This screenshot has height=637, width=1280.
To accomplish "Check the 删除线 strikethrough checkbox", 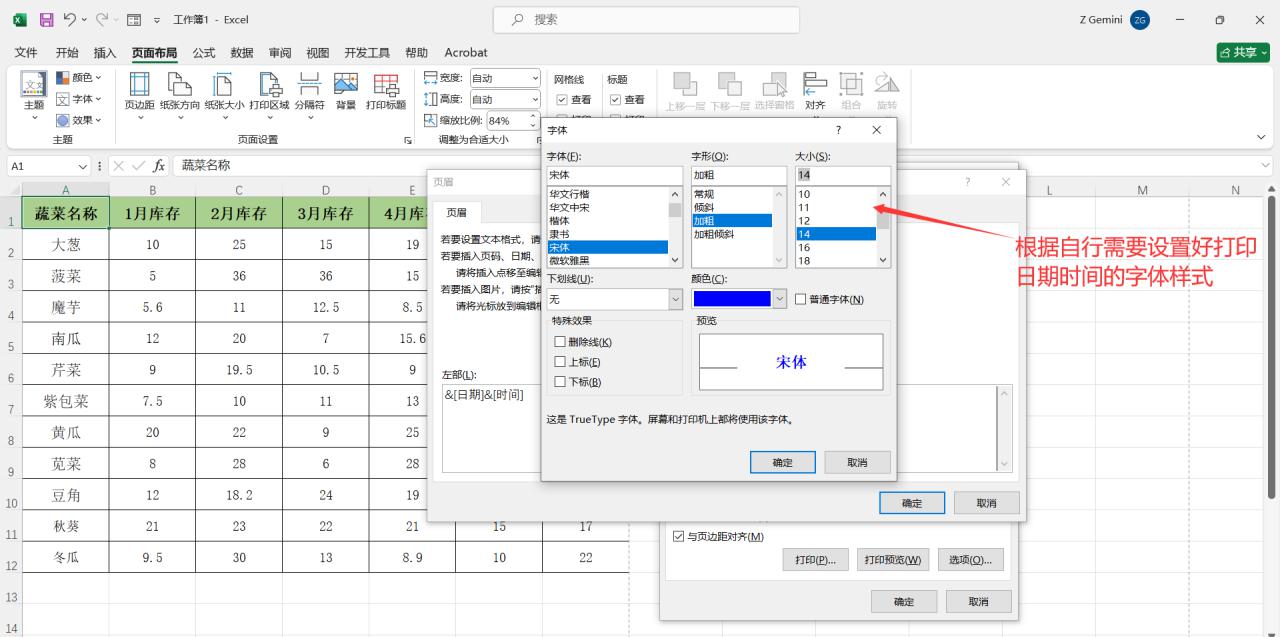I will coord(560,342).
